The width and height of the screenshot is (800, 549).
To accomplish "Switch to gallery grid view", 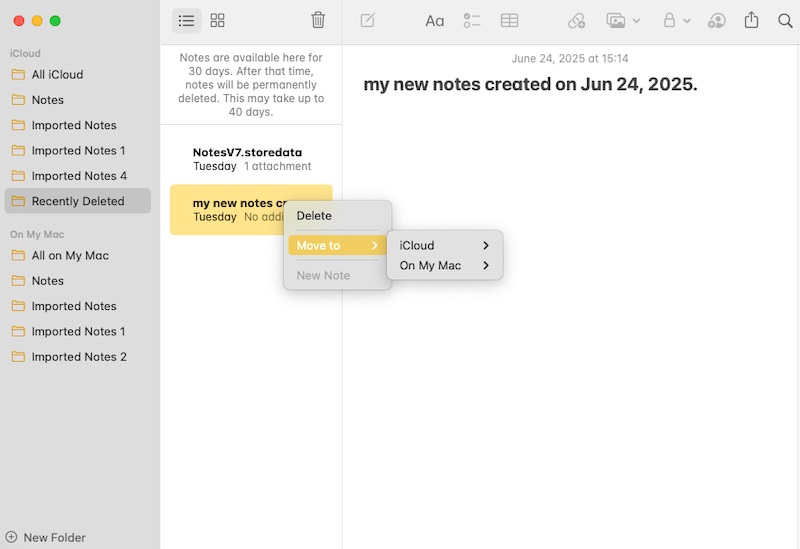I will (x=218, y=21).
